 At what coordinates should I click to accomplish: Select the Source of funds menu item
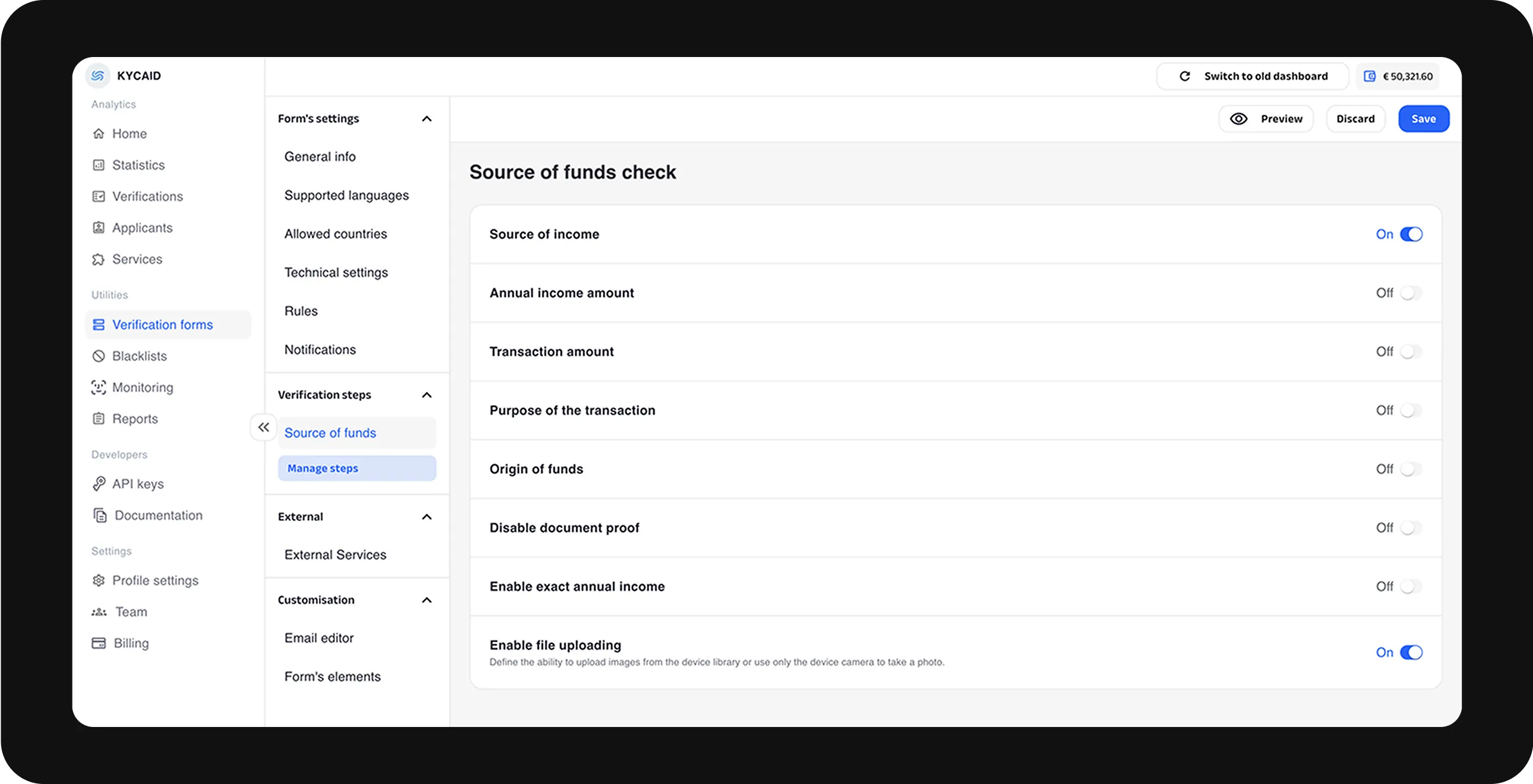pos(330,432)
